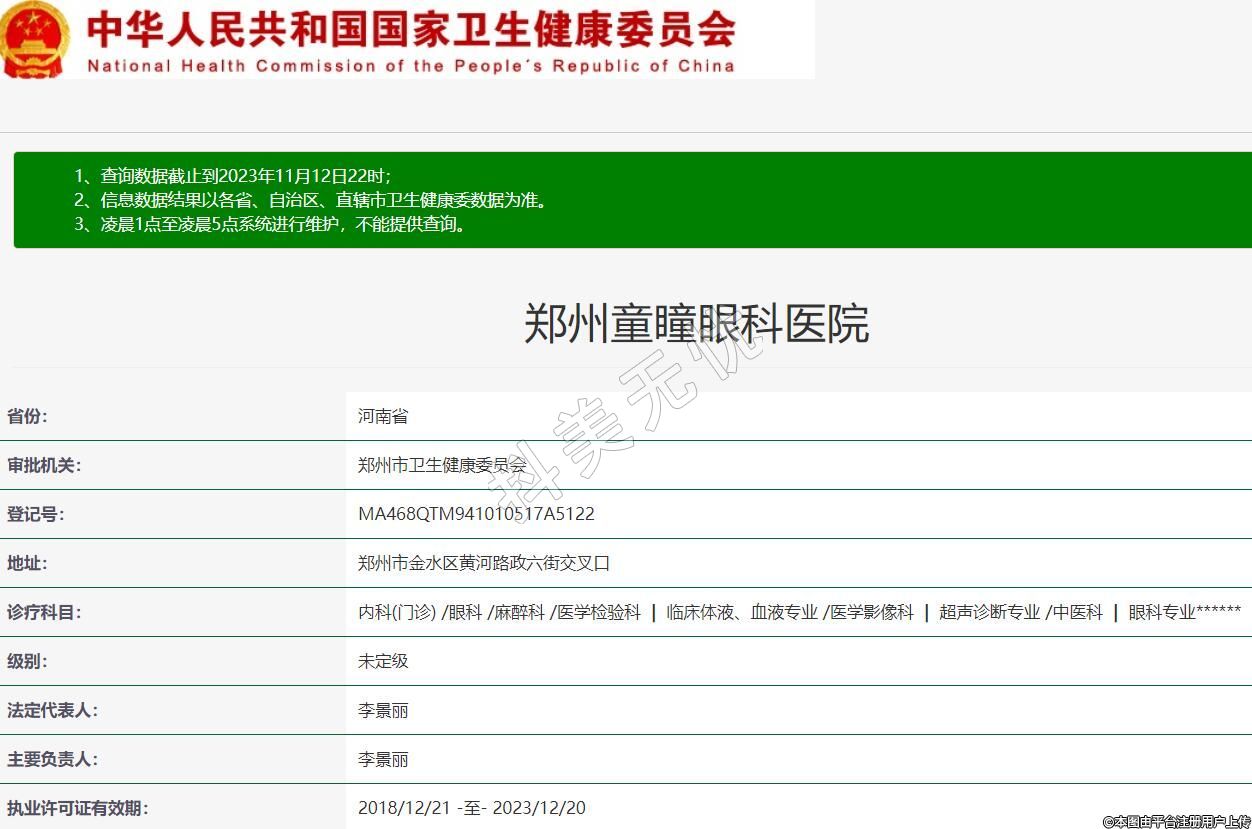Image resolution: width=1252 pixels, height=829 pixels.
Task: Click the English 'National Health Commission' subtitle
Action: pyautogui.click(x=411, y=66)
